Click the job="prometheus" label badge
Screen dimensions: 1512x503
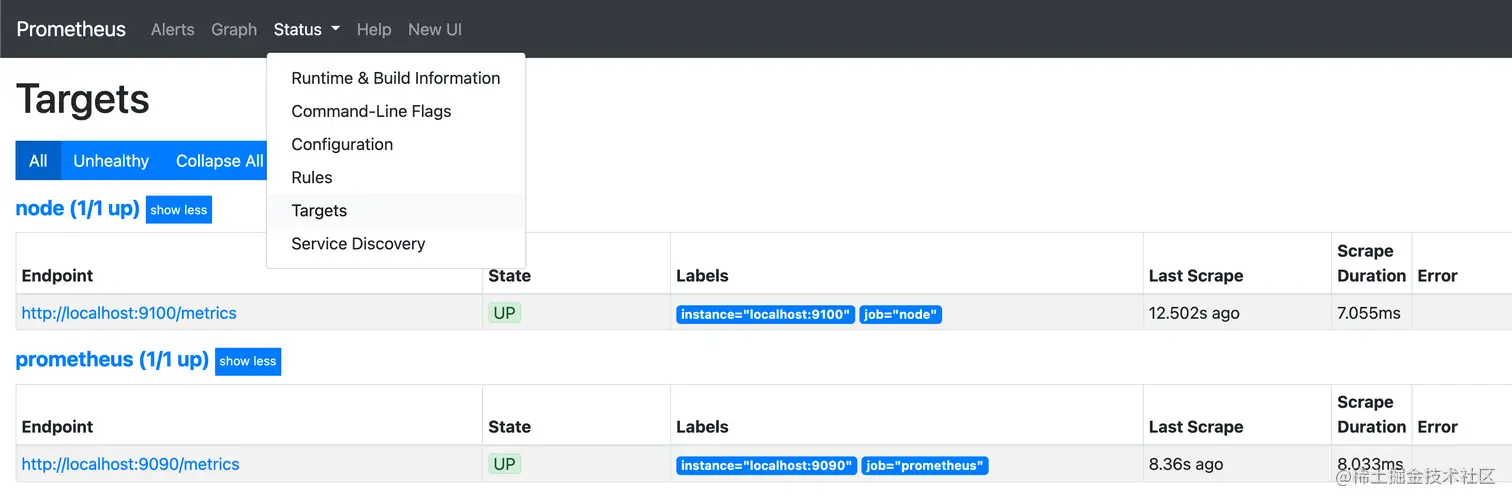coord(925,465)
